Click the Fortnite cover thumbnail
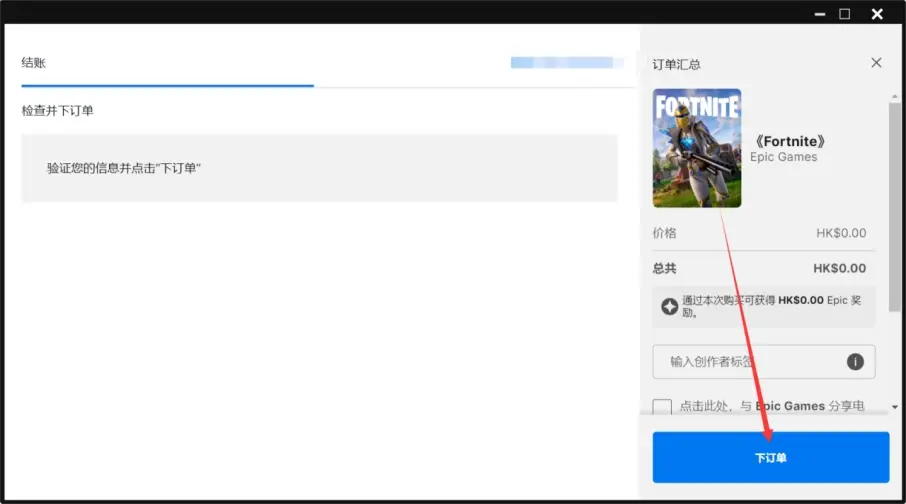 (x=697, y=148)
